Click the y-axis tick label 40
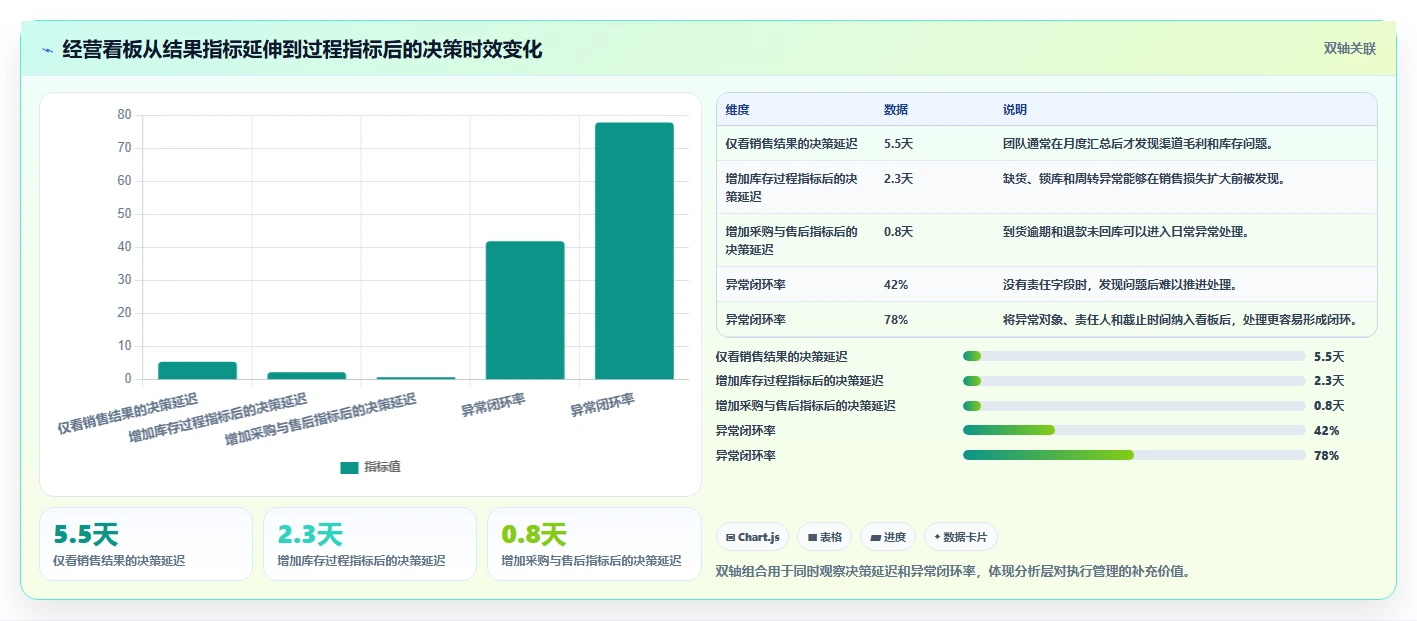This screenshot has width=1417, height=621. point(124,247)
